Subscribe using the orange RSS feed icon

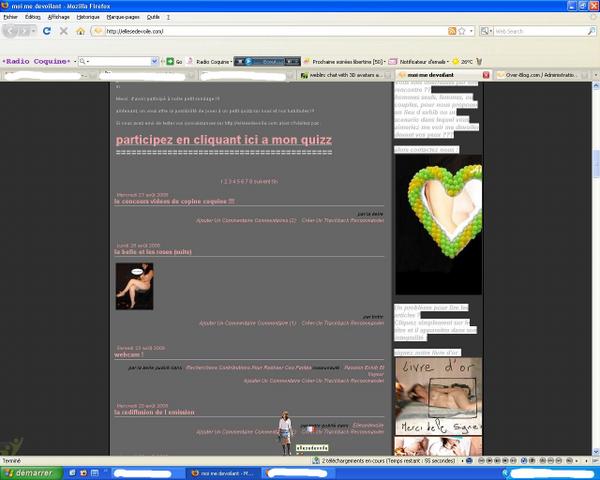[x=452, y=31]
